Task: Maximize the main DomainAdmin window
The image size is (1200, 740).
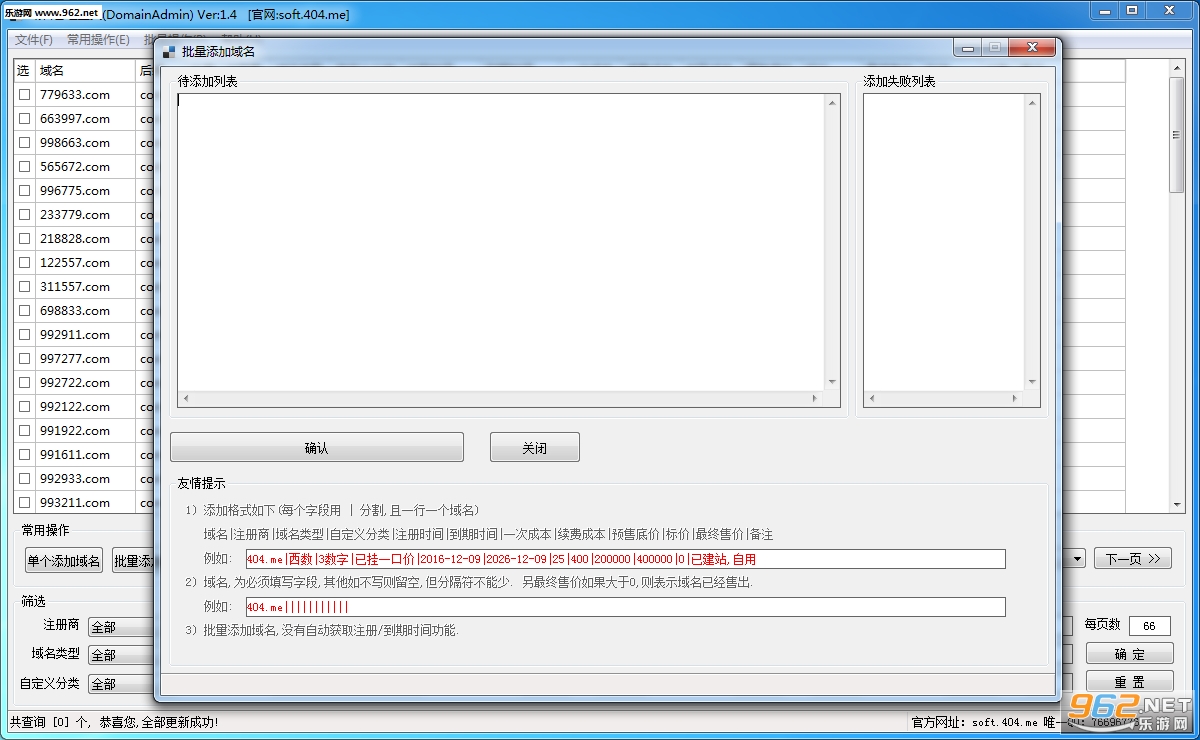Action: 1132,11
